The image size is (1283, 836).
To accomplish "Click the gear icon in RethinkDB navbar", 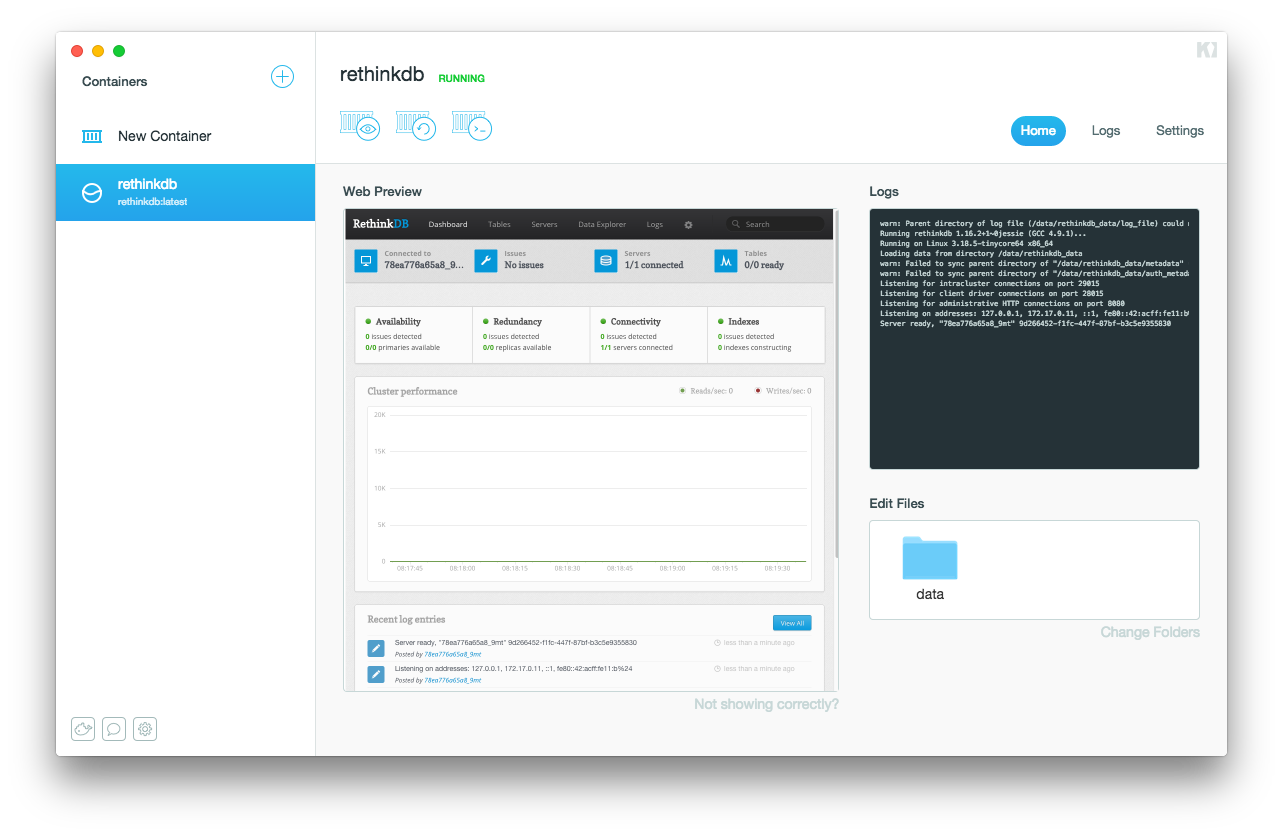I will pos(688,225).
